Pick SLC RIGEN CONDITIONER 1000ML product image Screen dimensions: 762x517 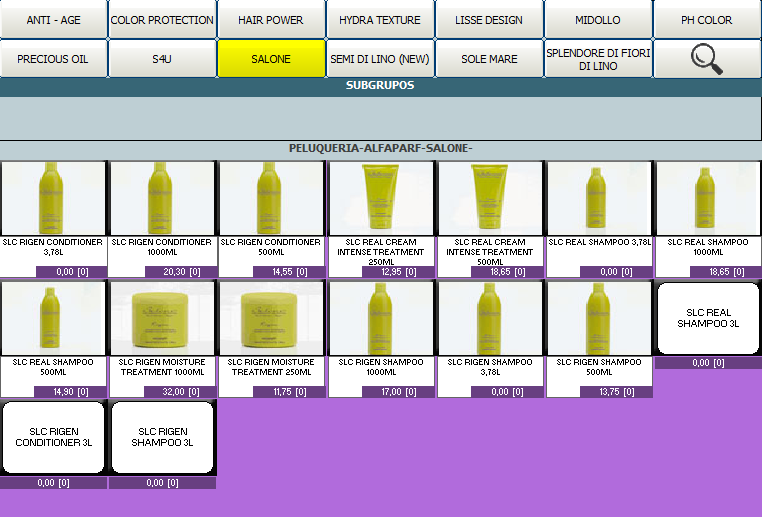pyautogui.click(x=162, y=198)
